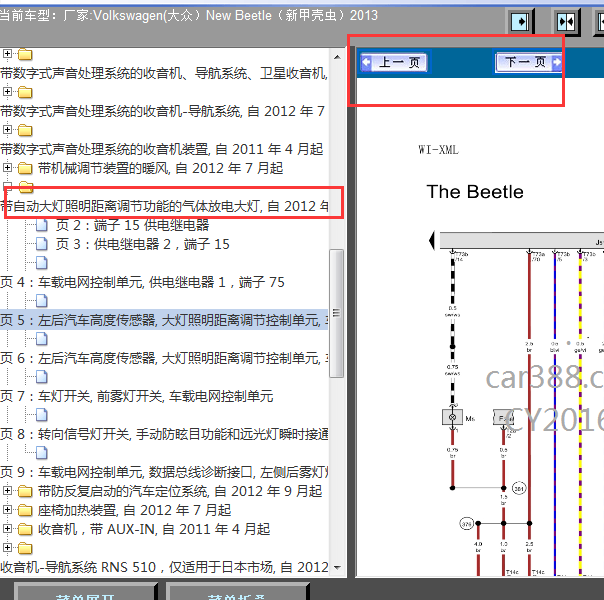Click lamp symbol M5 in wiring diagram
This screenshot has height=600, width=604.
452,417
